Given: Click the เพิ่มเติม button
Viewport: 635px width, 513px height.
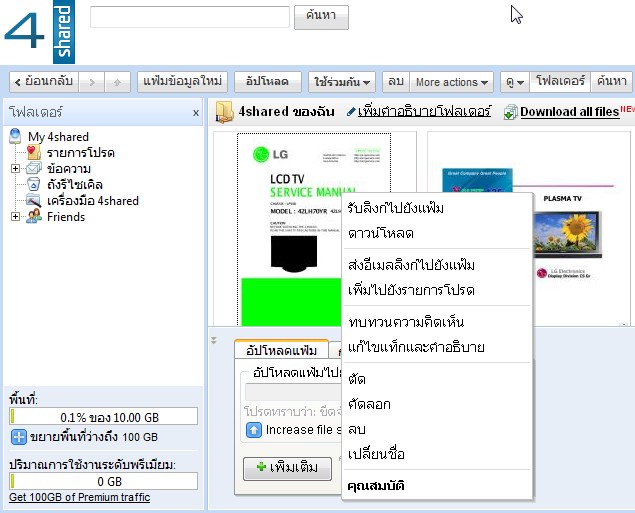Looking at the screenshot, I should tap(288, 468).
